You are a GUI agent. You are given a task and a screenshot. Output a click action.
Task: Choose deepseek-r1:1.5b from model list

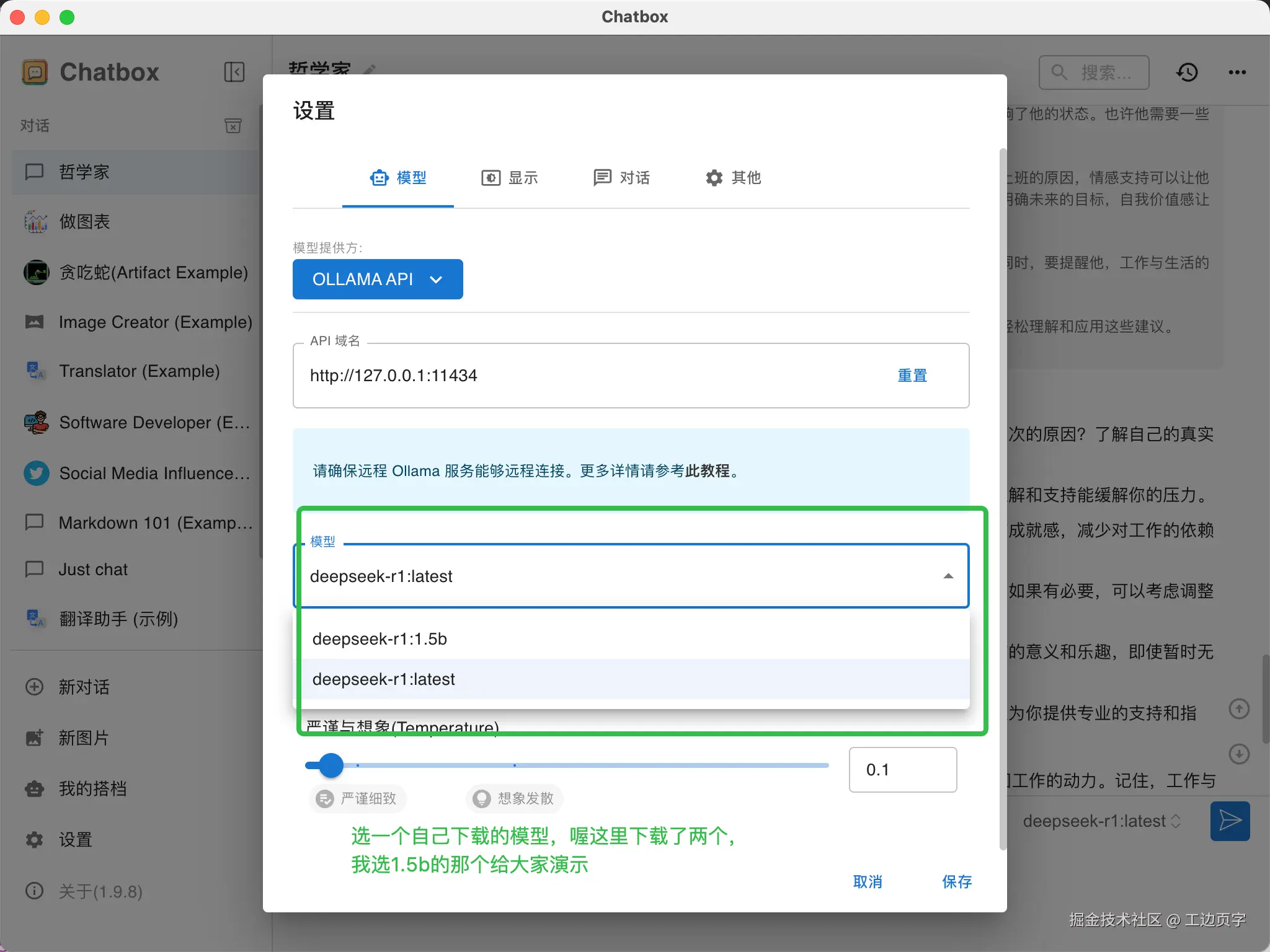pyautogui.click(x=380, y=639)
